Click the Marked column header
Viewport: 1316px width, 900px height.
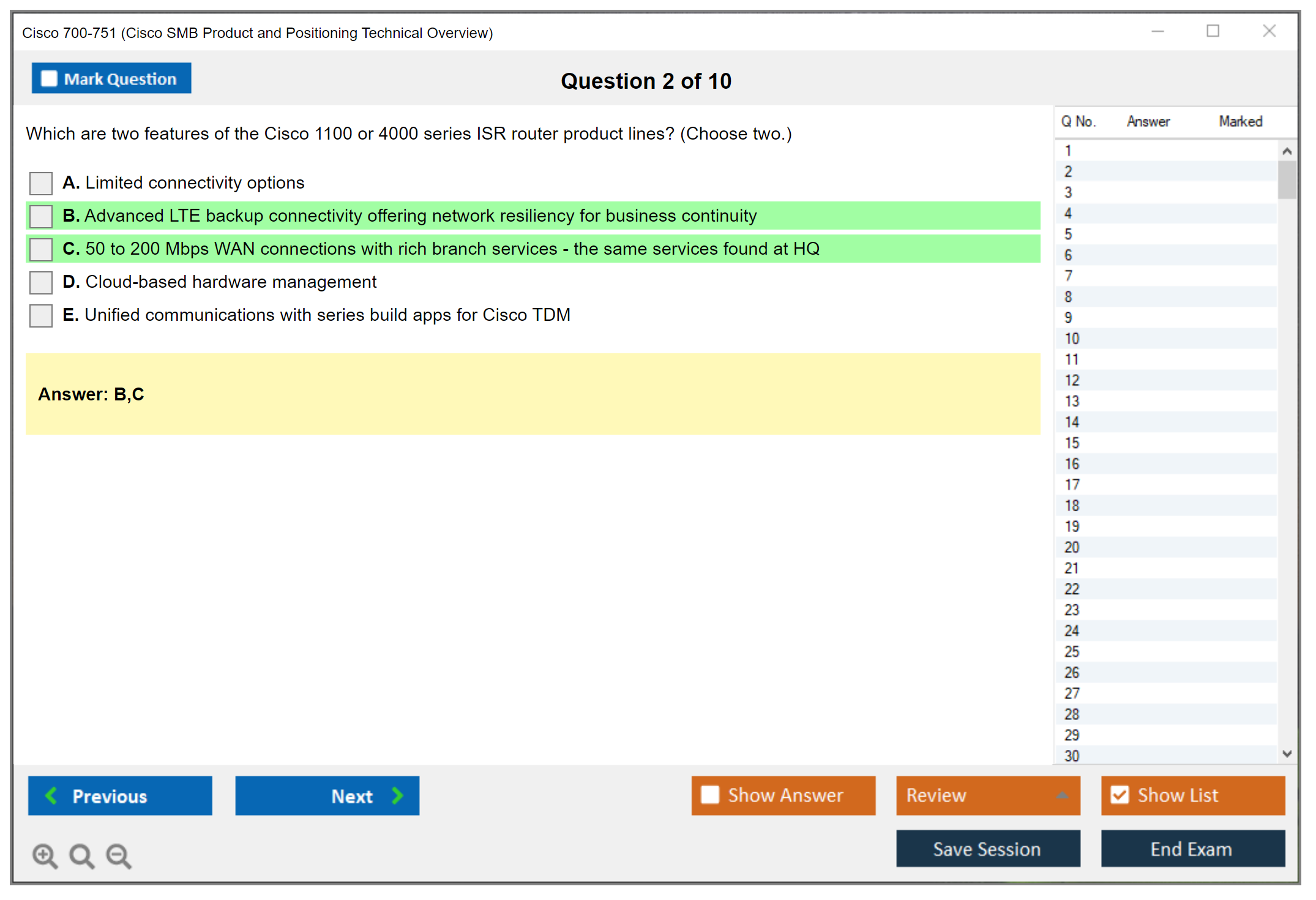(1240, 121)
